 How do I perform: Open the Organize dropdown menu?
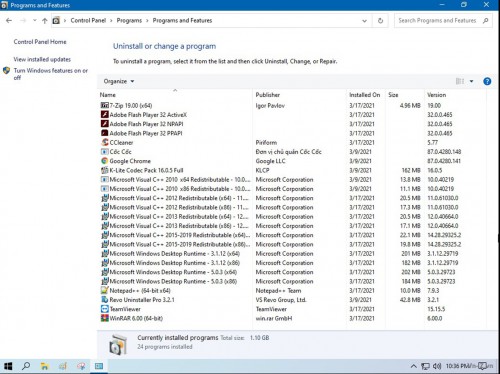pos(119,81)
